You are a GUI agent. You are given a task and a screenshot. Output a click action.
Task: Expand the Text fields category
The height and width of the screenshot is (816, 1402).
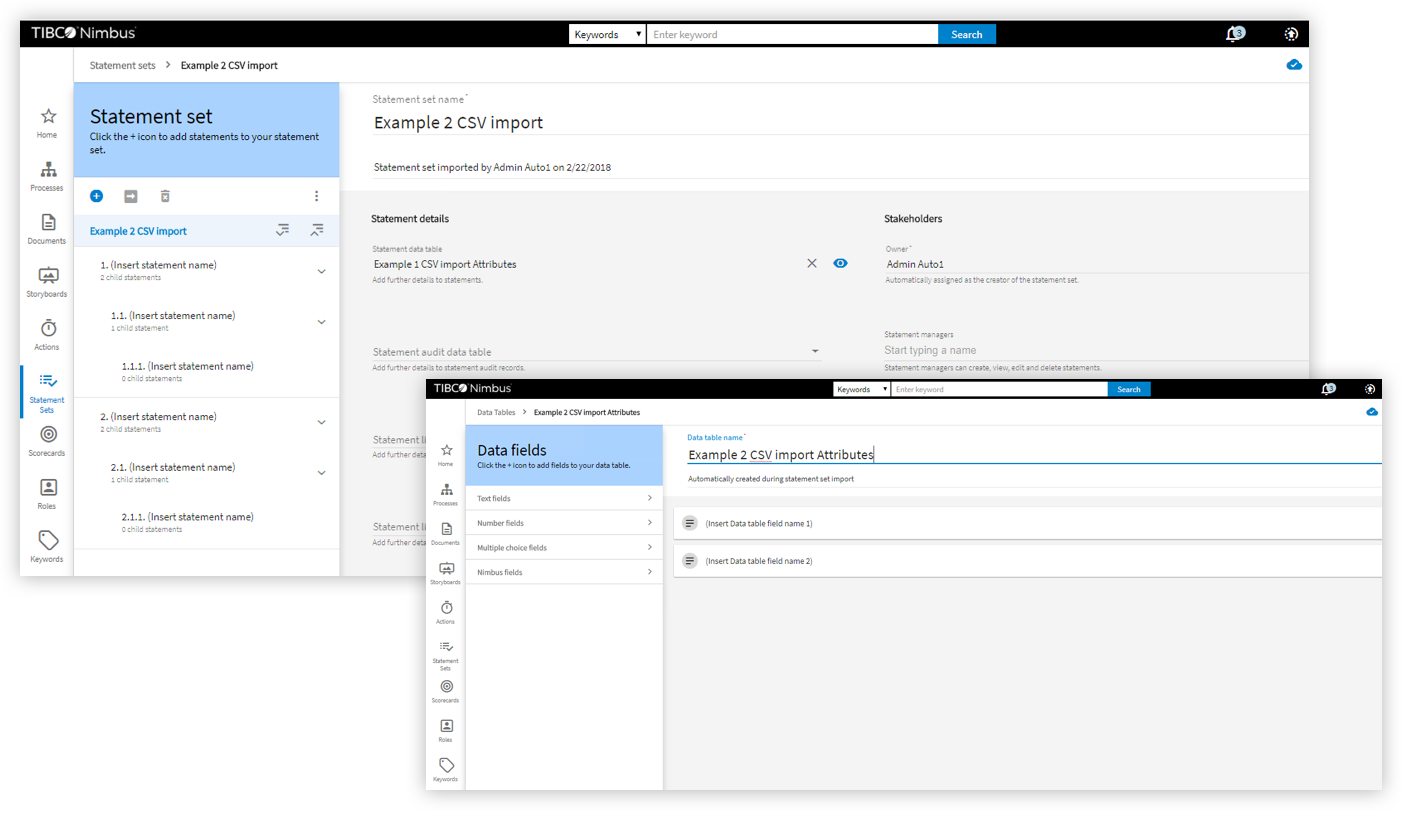tap(564, 498)
